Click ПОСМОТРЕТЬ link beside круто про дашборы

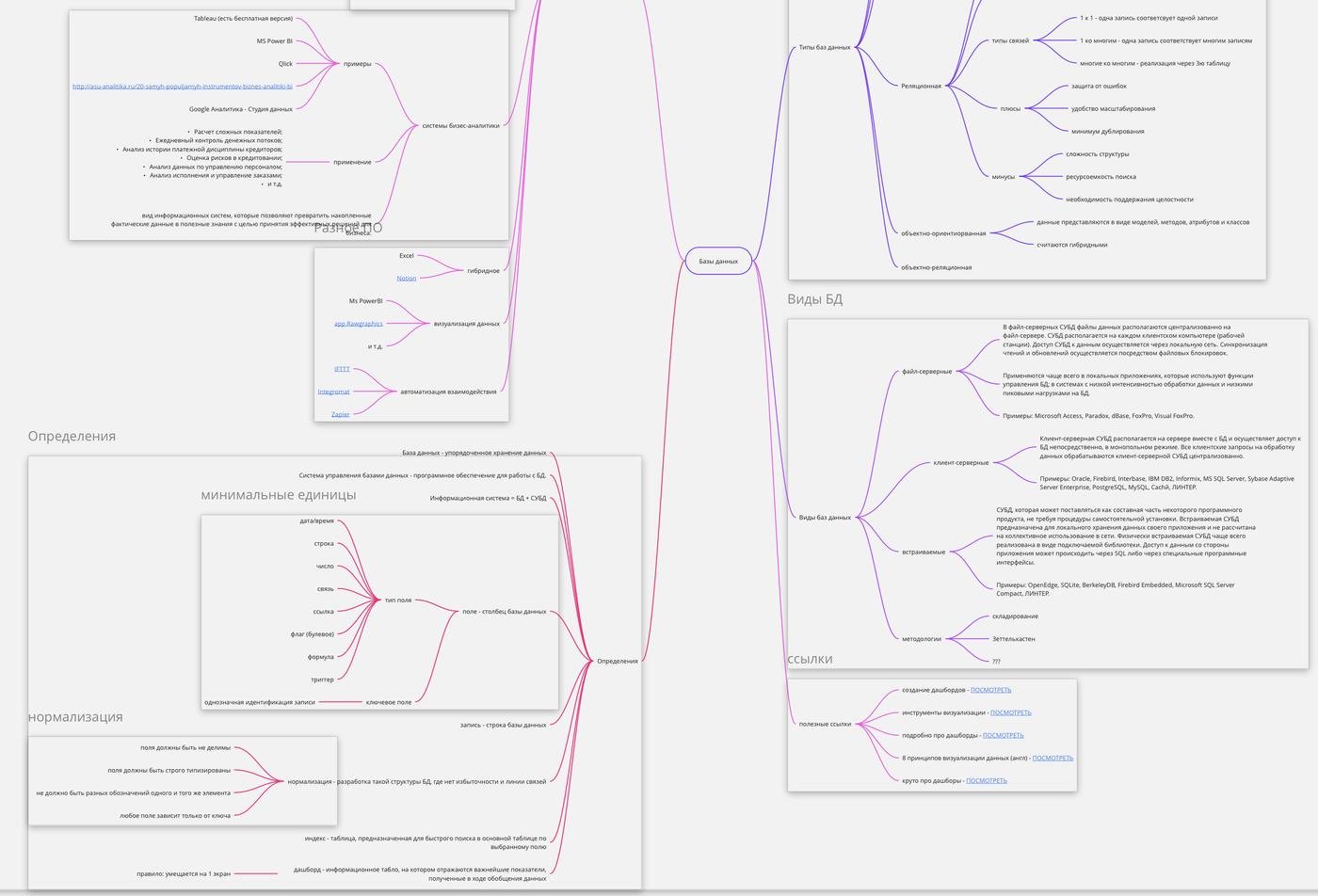click(986, 780)
